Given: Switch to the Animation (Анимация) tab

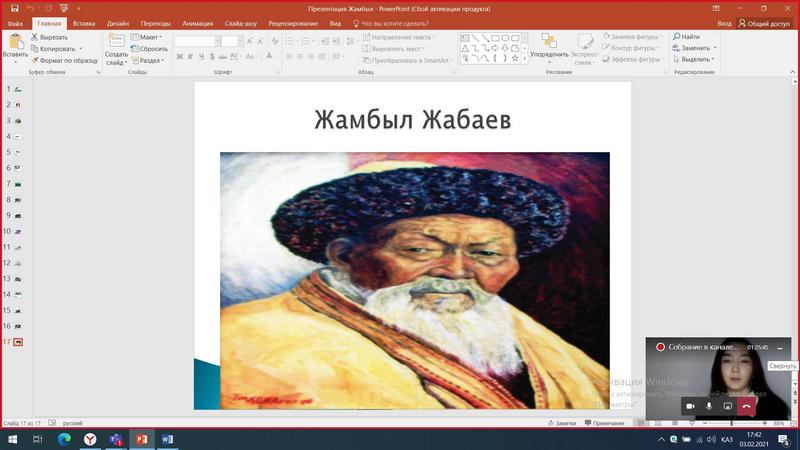Looking at the screenshot, I should click(197, 23).
